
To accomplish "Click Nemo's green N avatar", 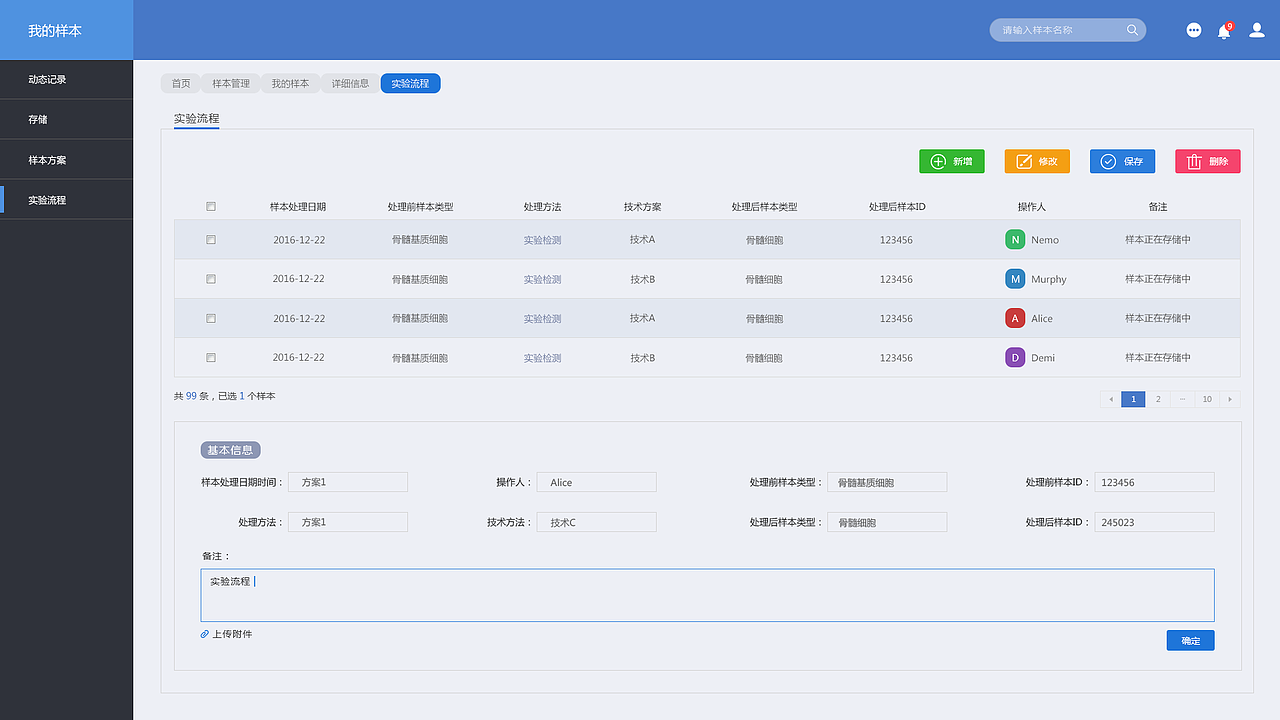I will point(1015,240).
